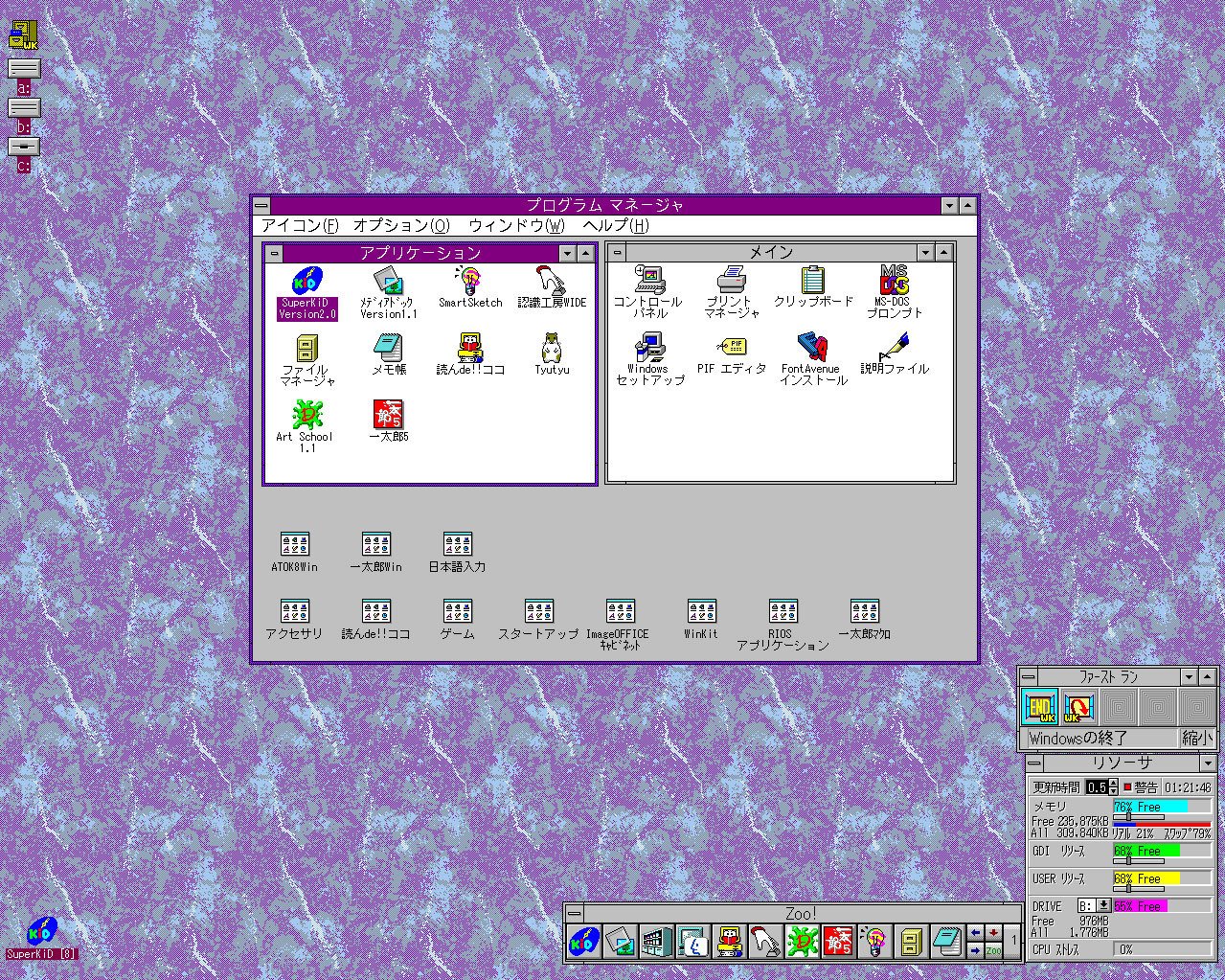Open control menu box of メイン window
This screenshot has height=980, width=1225.
[618, 252]
